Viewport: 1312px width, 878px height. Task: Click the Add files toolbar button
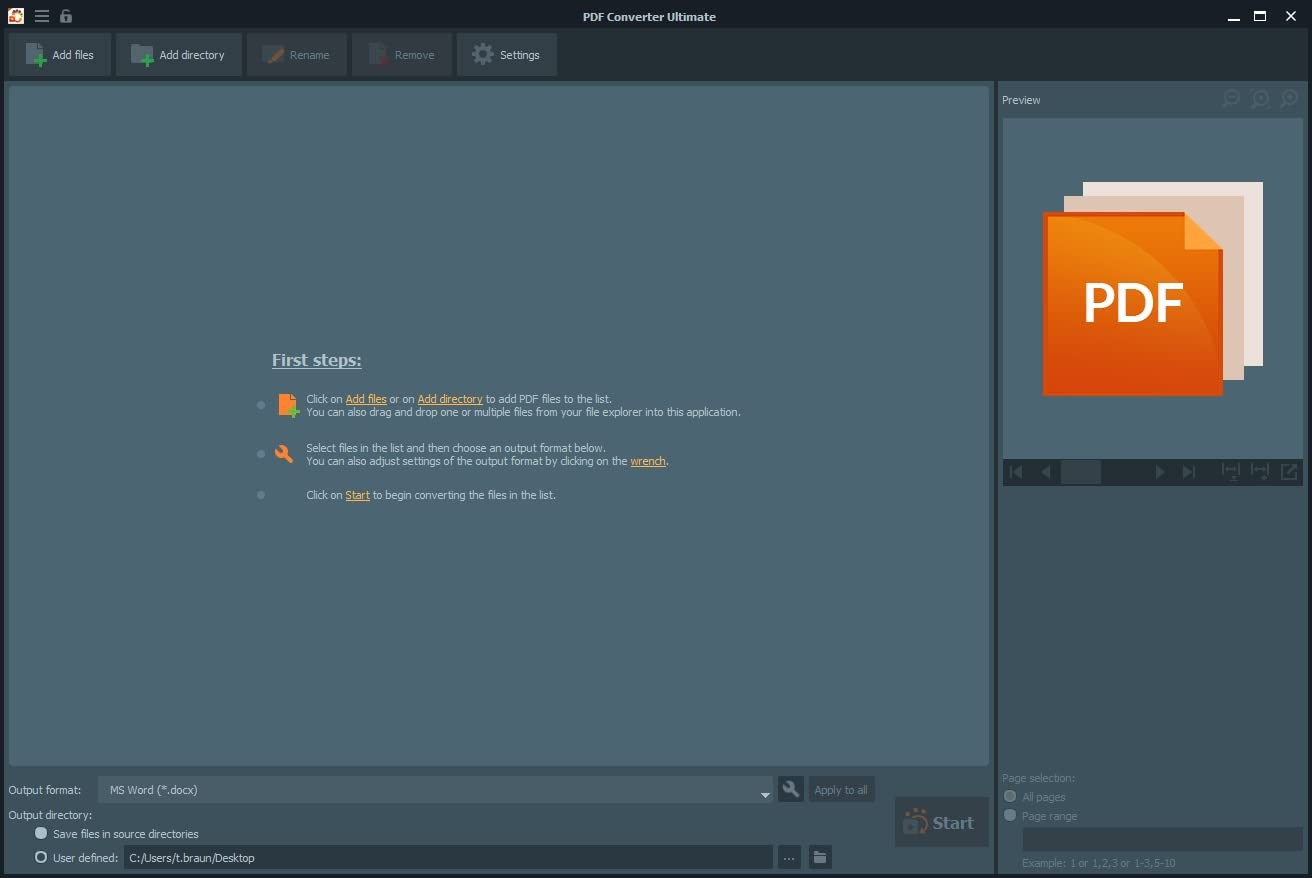click(60, 55)
